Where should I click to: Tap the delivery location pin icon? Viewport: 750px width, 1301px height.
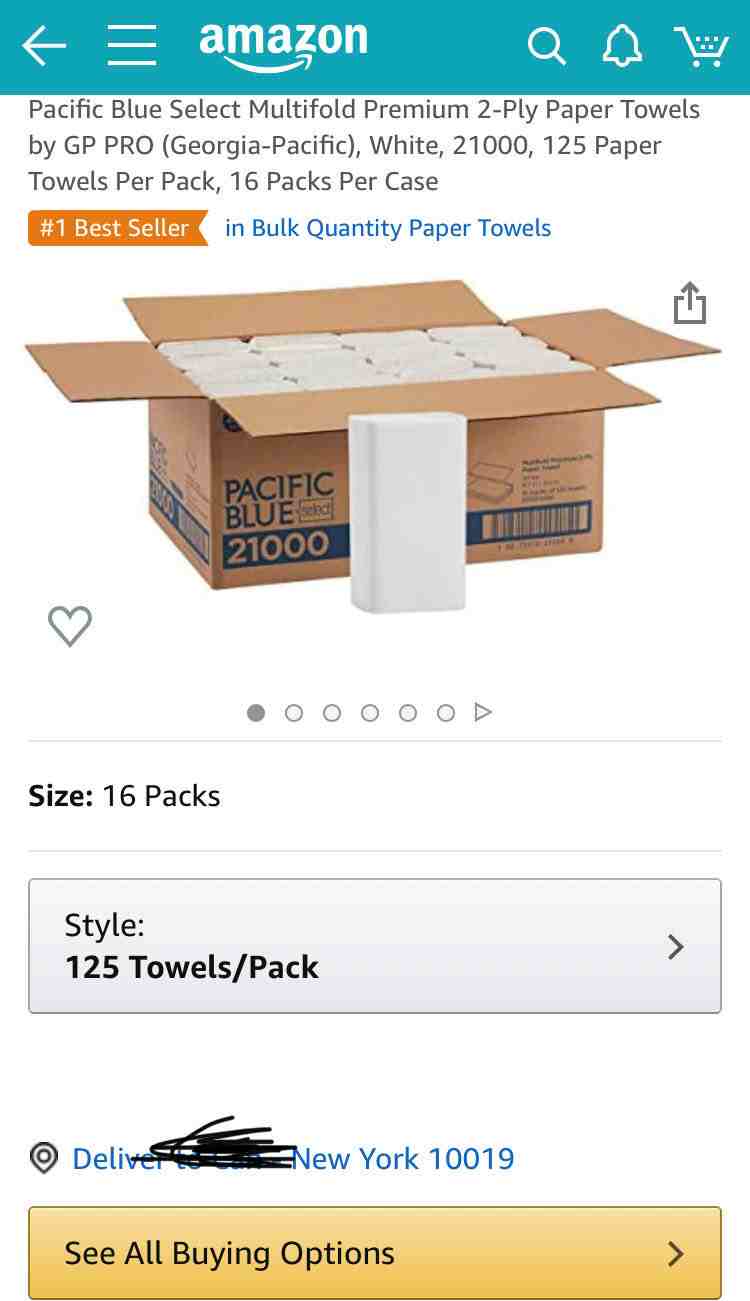coord(43,1158)
